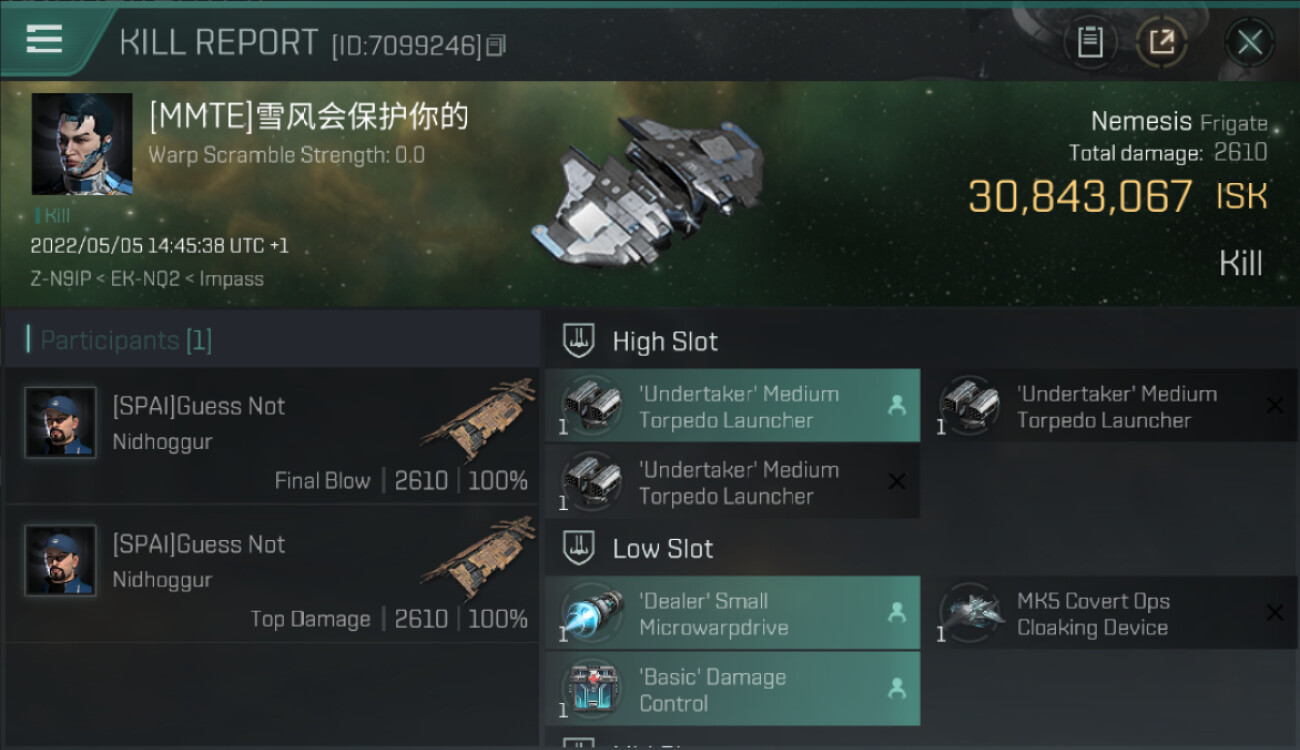Viewport: 1300px width, 750px height.
Task: Select the victim character portrait
Action: coord(82,144)
